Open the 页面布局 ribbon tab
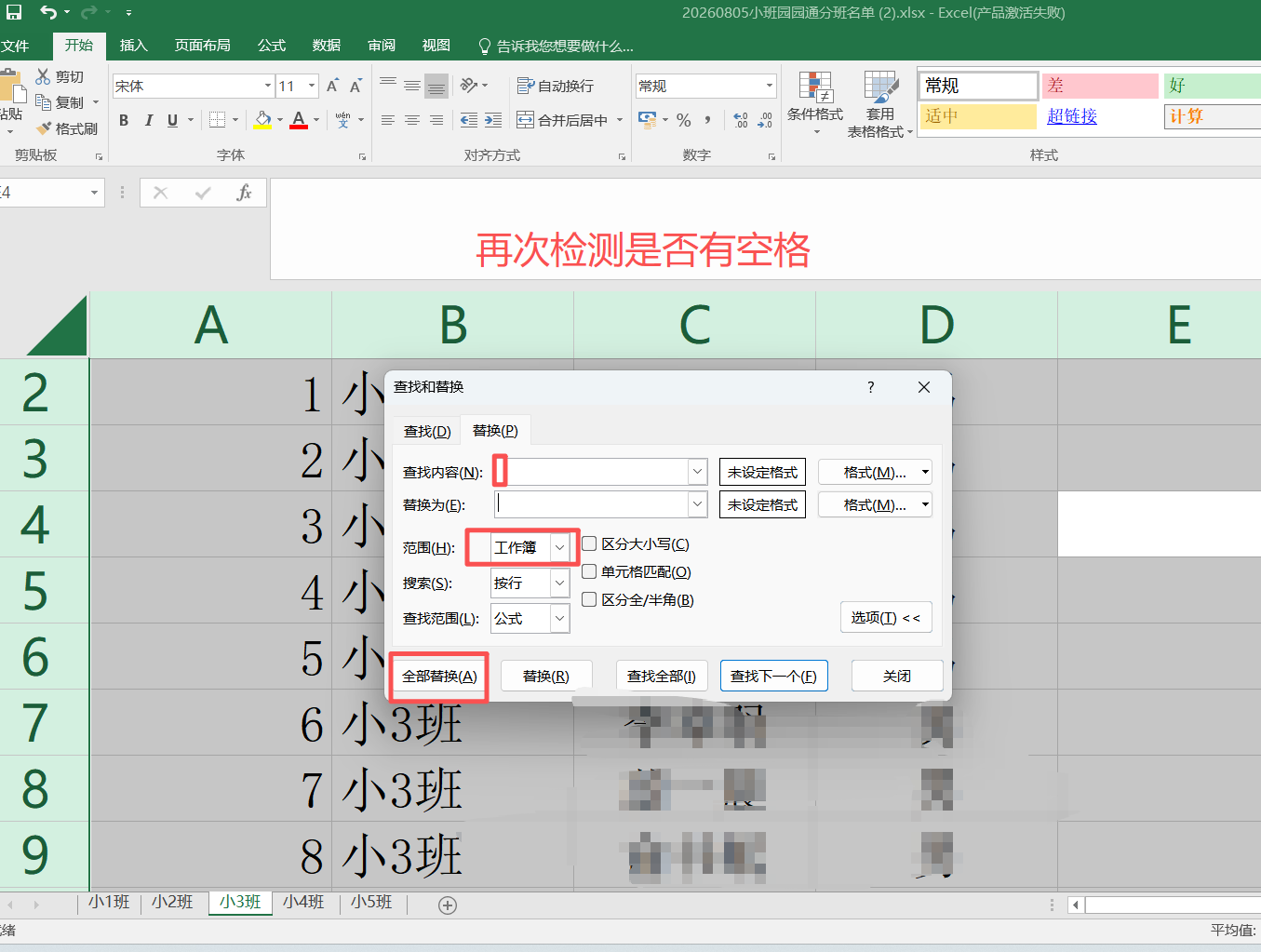Viewport: 1261px width, 952px height. 203,46
